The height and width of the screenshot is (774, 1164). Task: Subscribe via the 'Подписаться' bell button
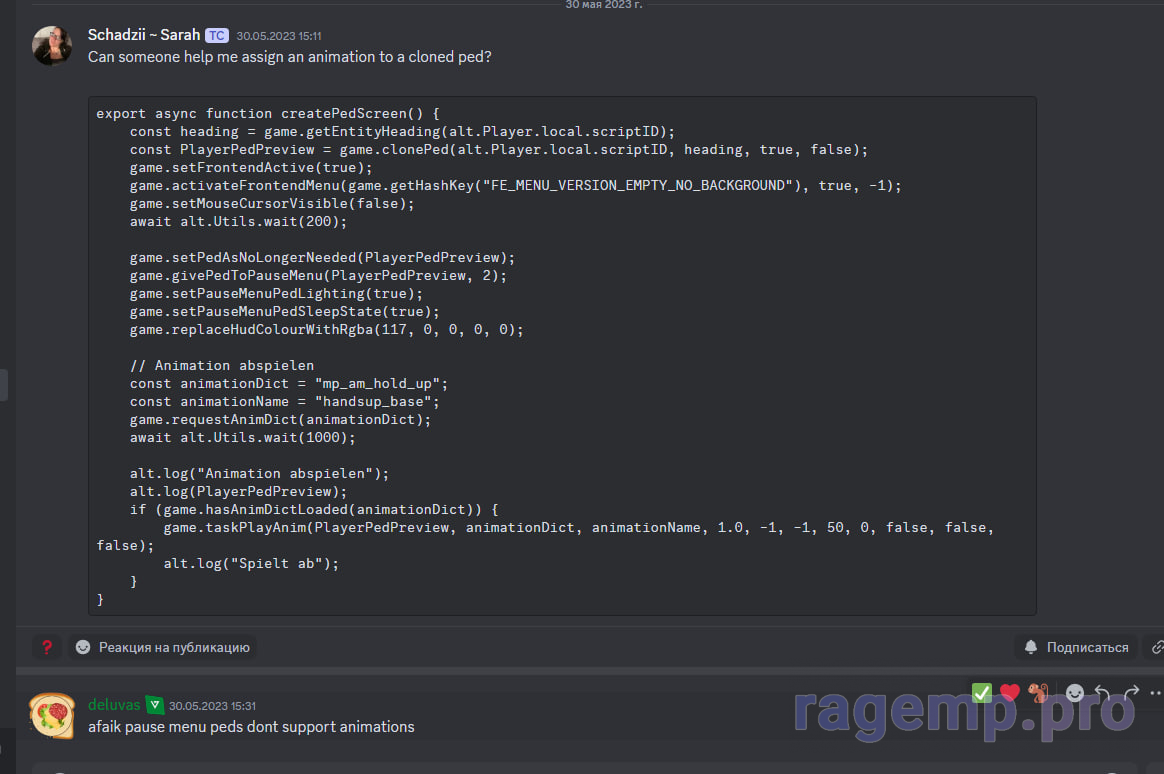(1076, 647)
